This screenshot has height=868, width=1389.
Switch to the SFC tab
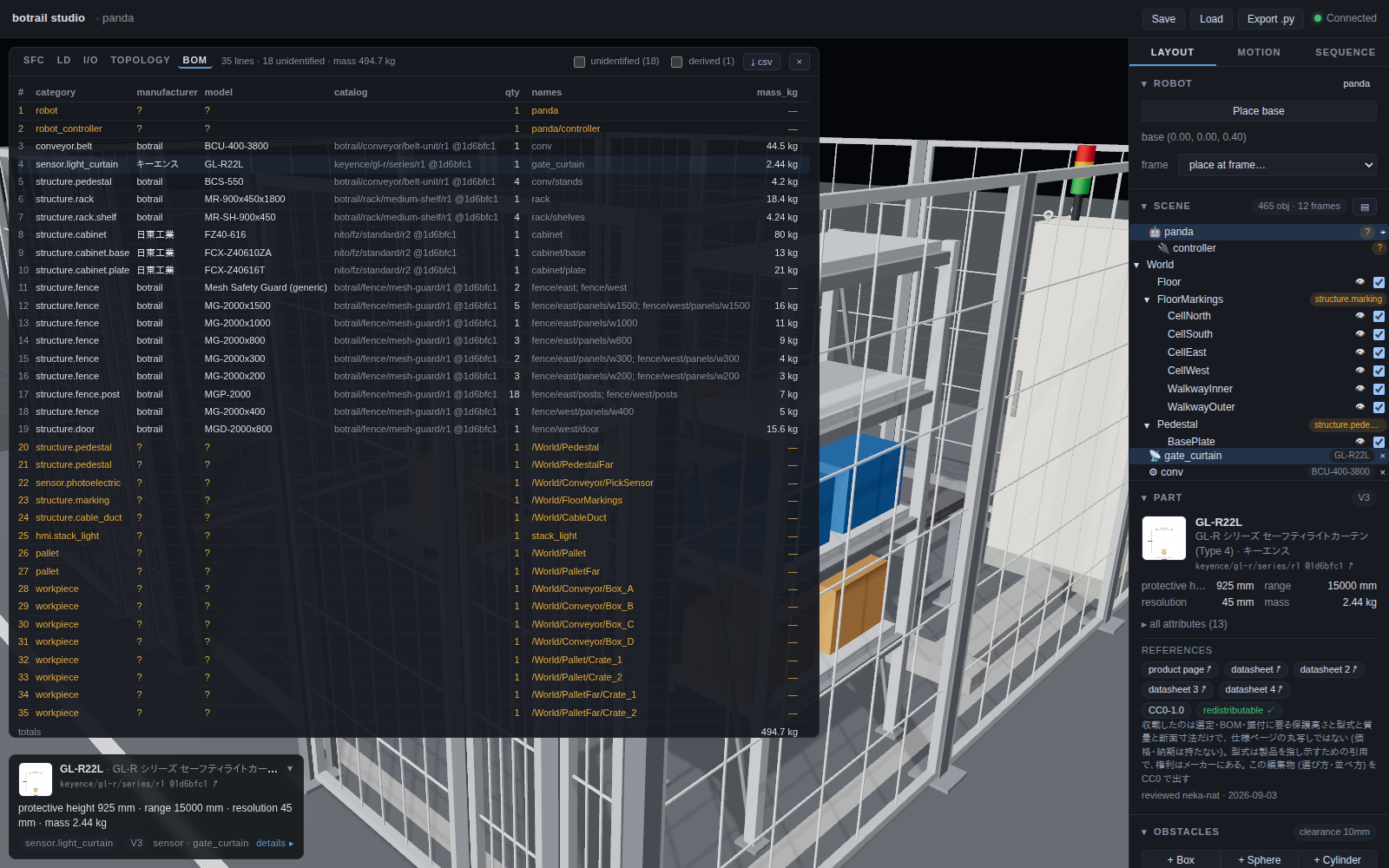coord(34,61)
